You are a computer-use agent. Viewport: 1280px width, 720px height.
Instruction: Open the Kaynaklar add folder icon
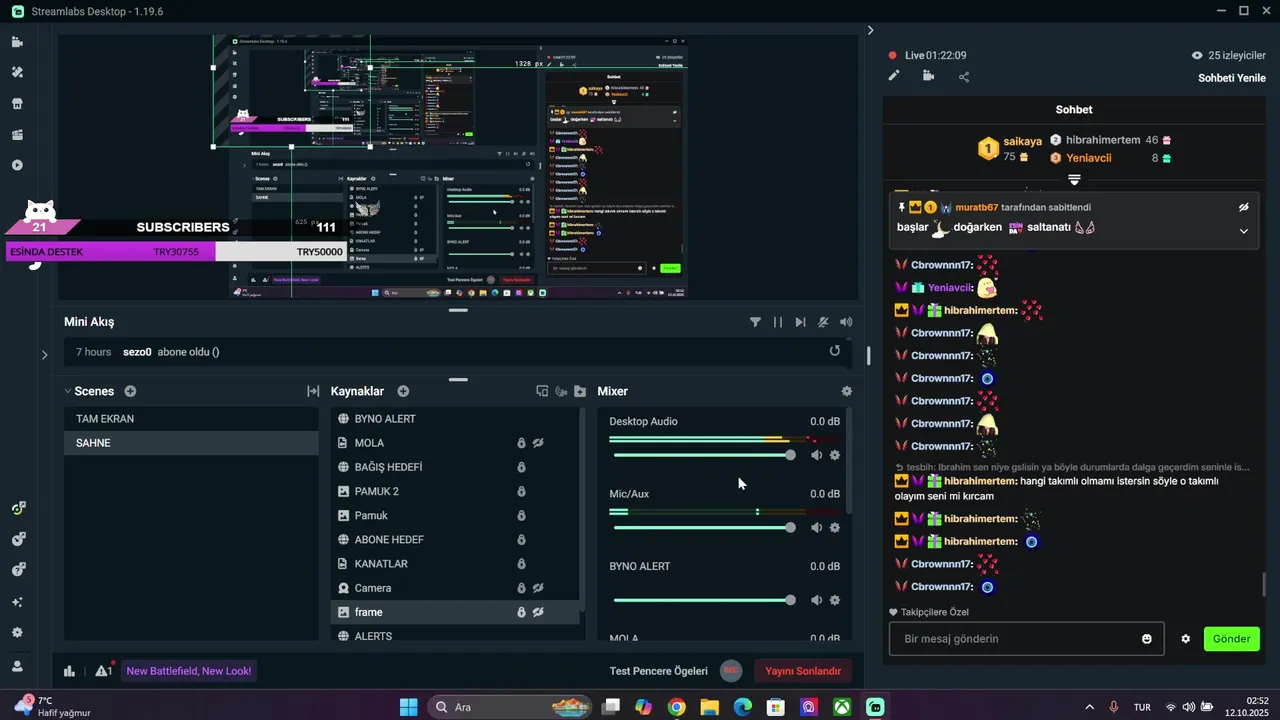[x=580, y=391]
